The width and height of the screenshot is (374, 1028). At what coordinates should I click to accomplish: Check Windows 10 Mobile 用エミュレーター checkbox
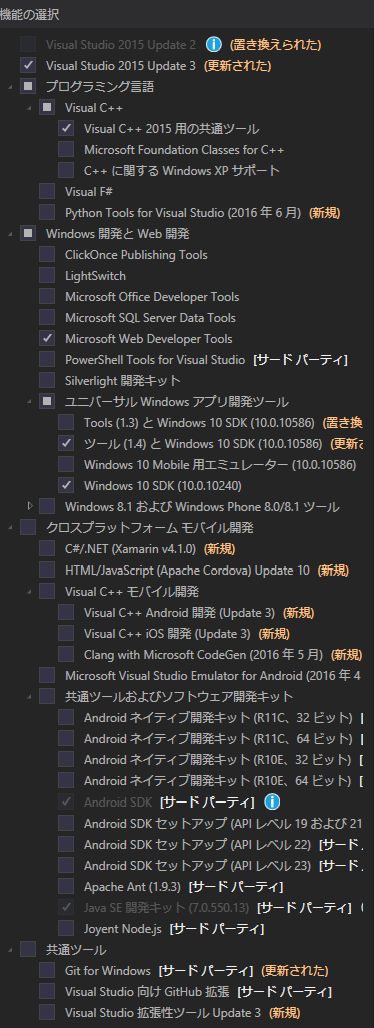click(x=66, y=464)
